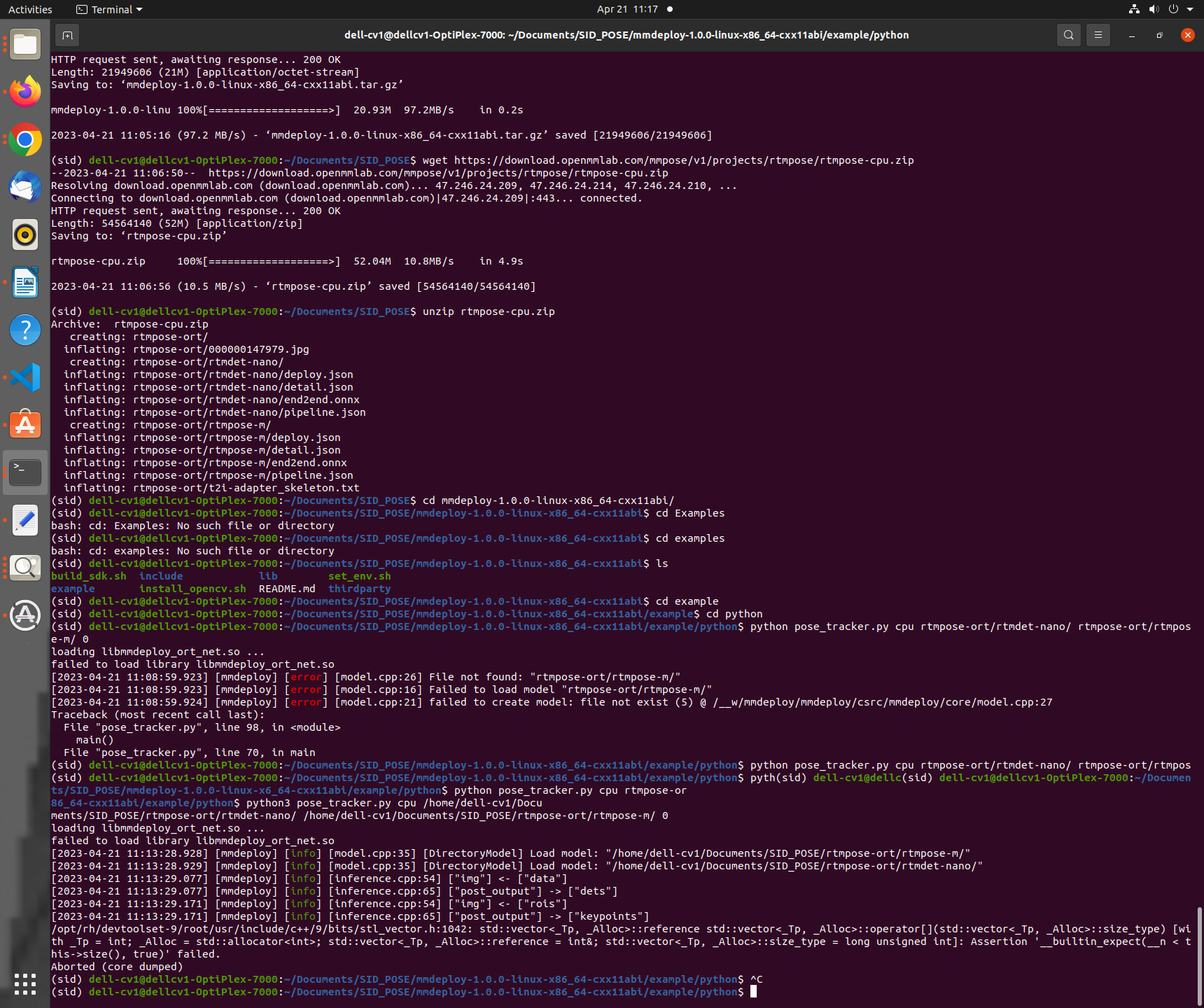Open Thunderbird mail from the dock
Screen dimensions: 1204x1008
(x=25, y=187)
